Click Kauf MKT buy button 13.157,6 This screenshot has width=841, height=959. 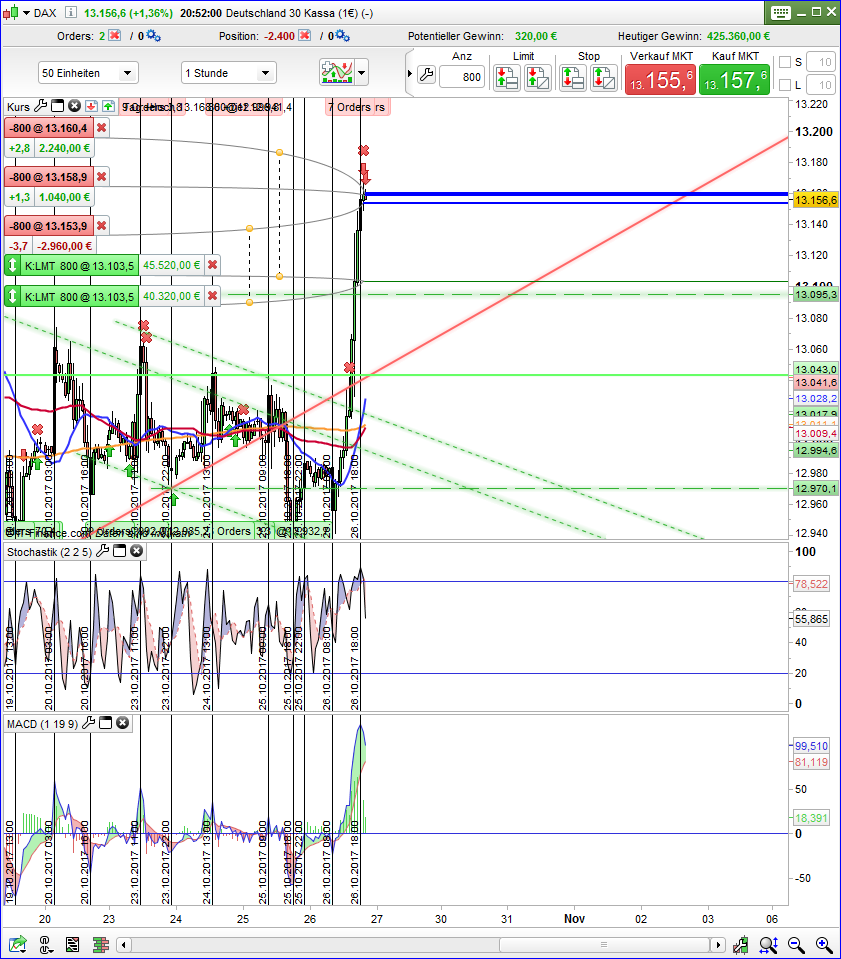click(734, 80)
